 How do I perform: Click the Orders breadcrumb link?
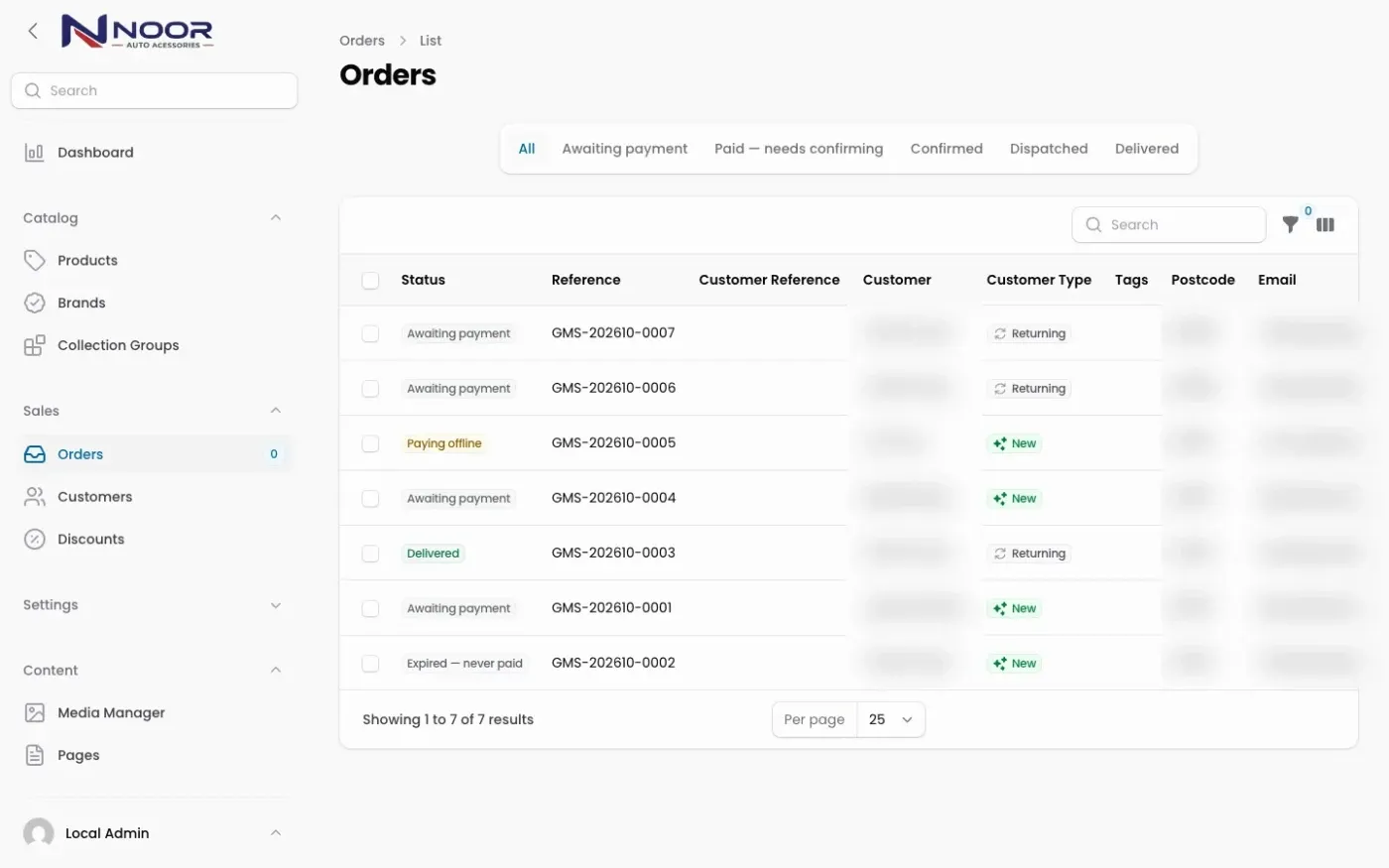click(x=362, y=41)
